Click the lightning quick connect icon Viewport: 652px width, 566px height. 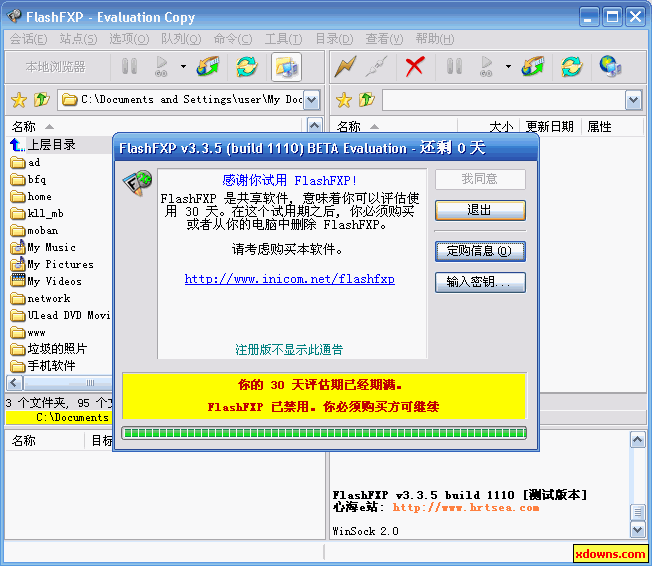pos(346,67)
